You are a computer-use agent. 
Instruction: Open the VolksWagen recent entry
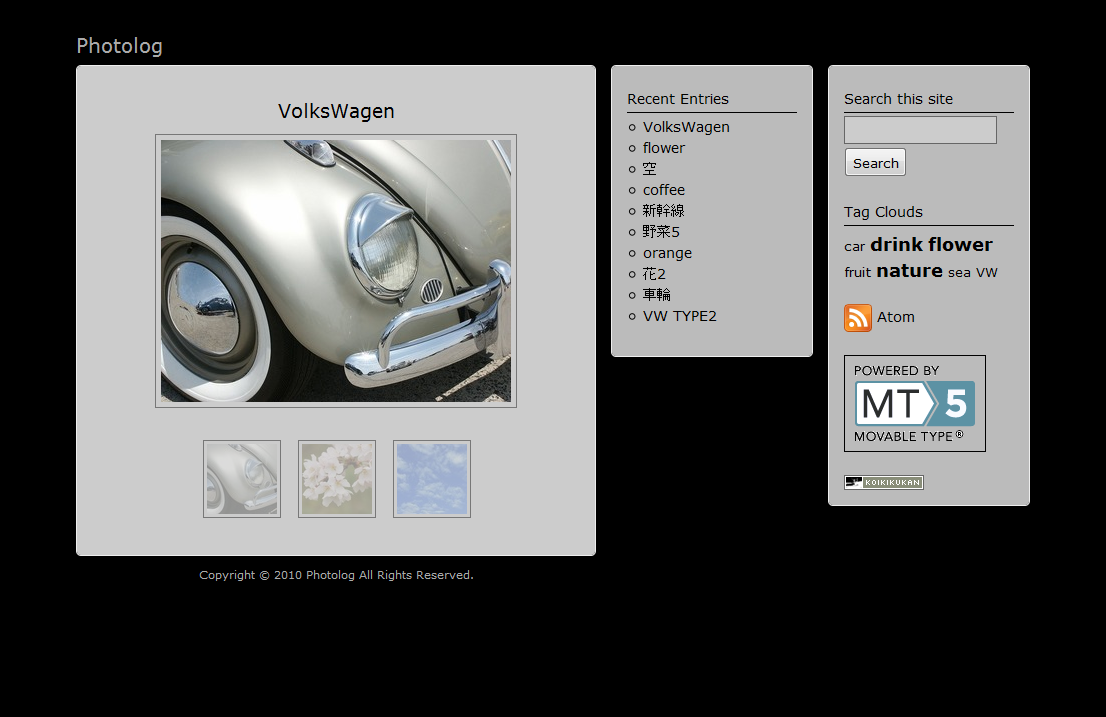(686, 127)
